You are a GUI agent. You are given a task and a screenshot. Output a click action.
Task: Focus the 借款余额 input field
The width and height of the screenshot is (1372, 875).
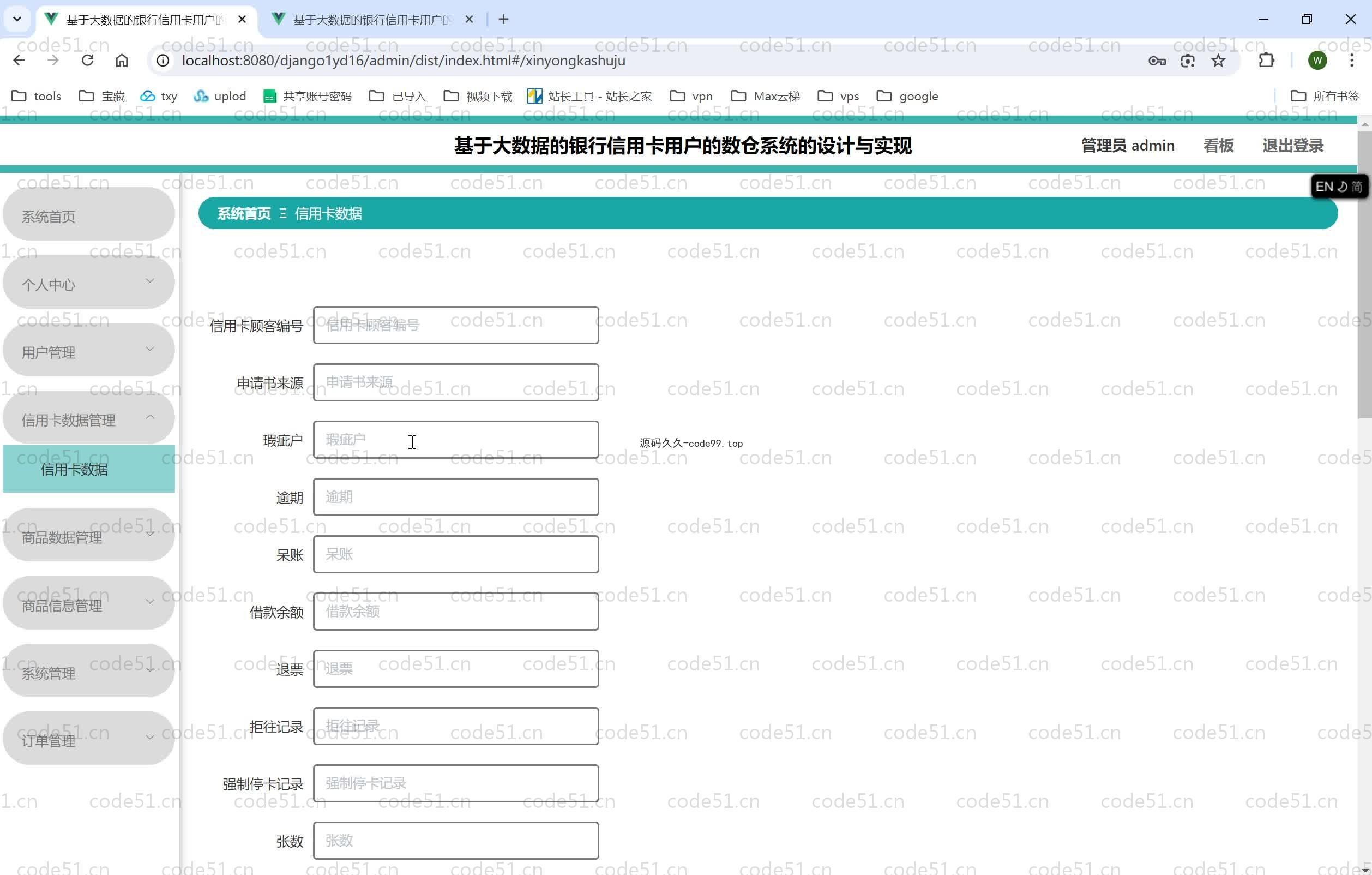pyautogui.click(x=456, y=612)
